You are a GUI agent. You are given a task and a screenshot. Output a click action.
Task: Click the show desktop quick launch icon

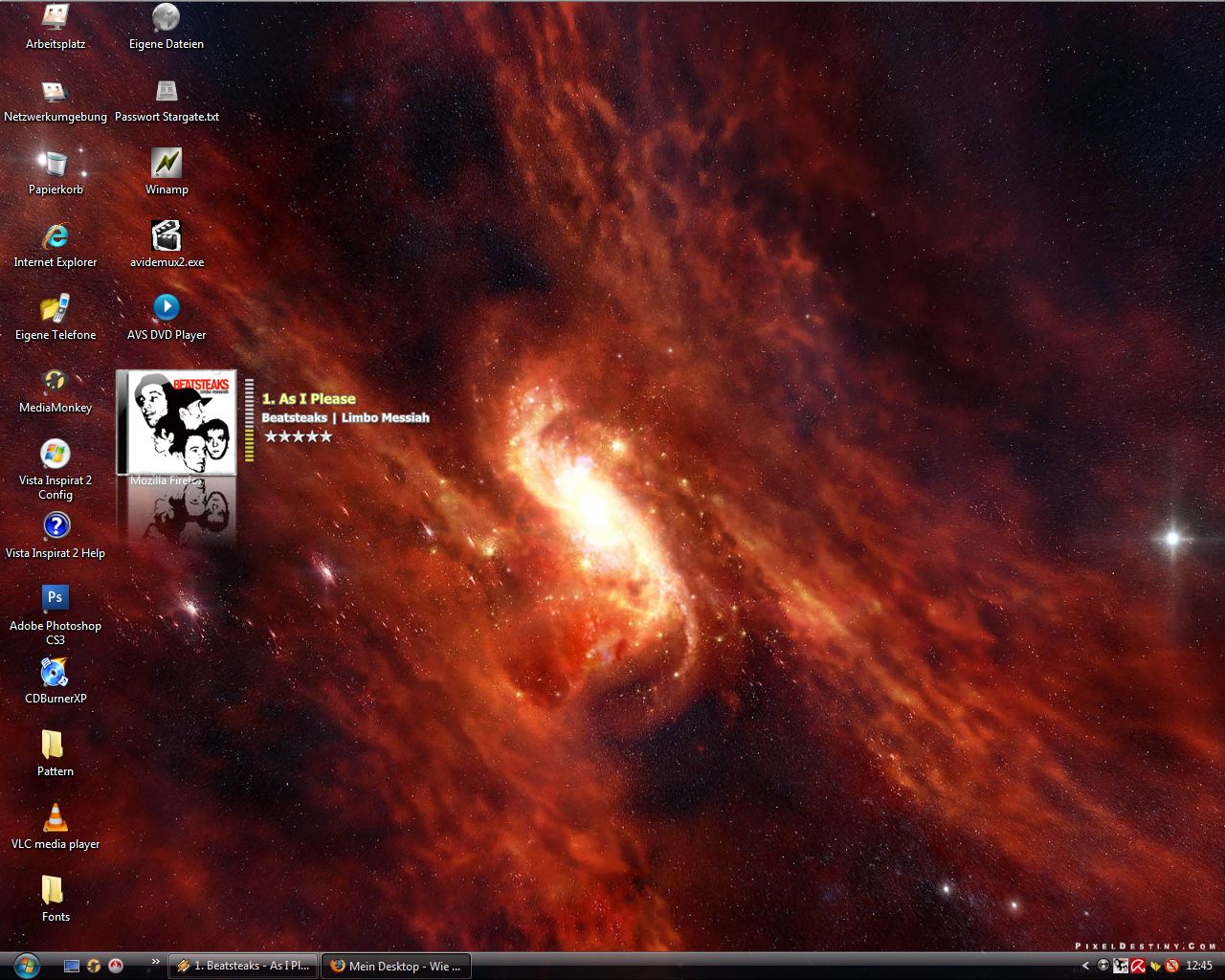point(72,966)
